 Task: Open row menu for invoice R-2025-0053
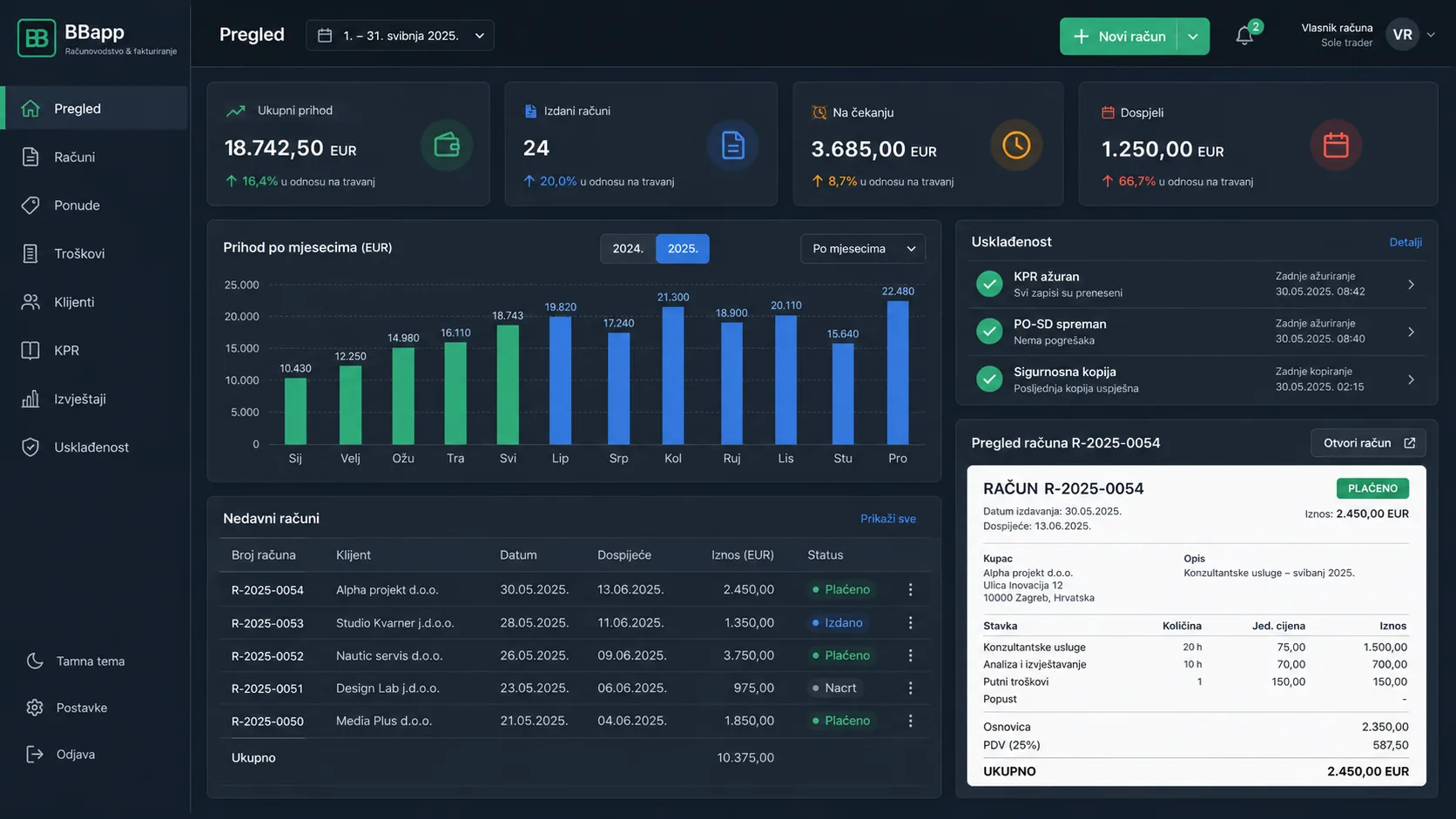911,623
